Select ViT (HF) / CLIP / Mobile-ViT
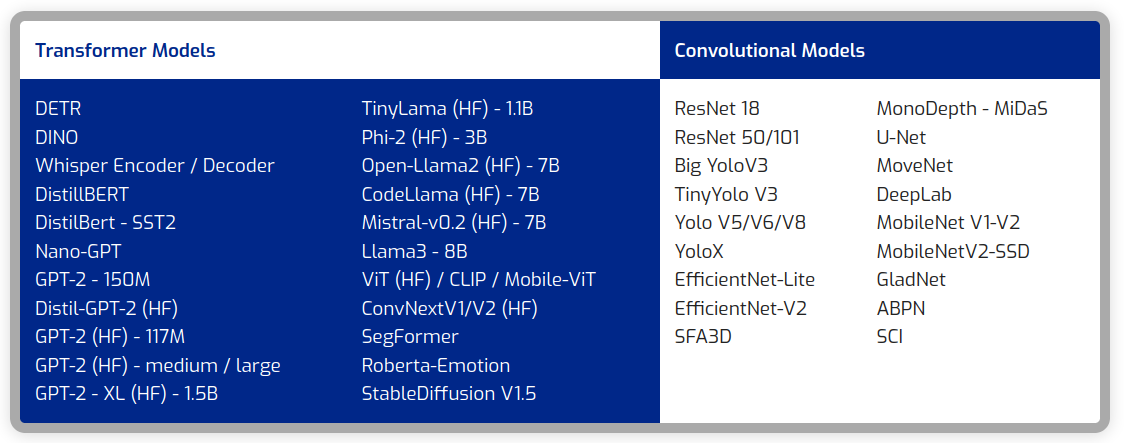Screen dimensions: 1124x443 (x=479, y=280)
